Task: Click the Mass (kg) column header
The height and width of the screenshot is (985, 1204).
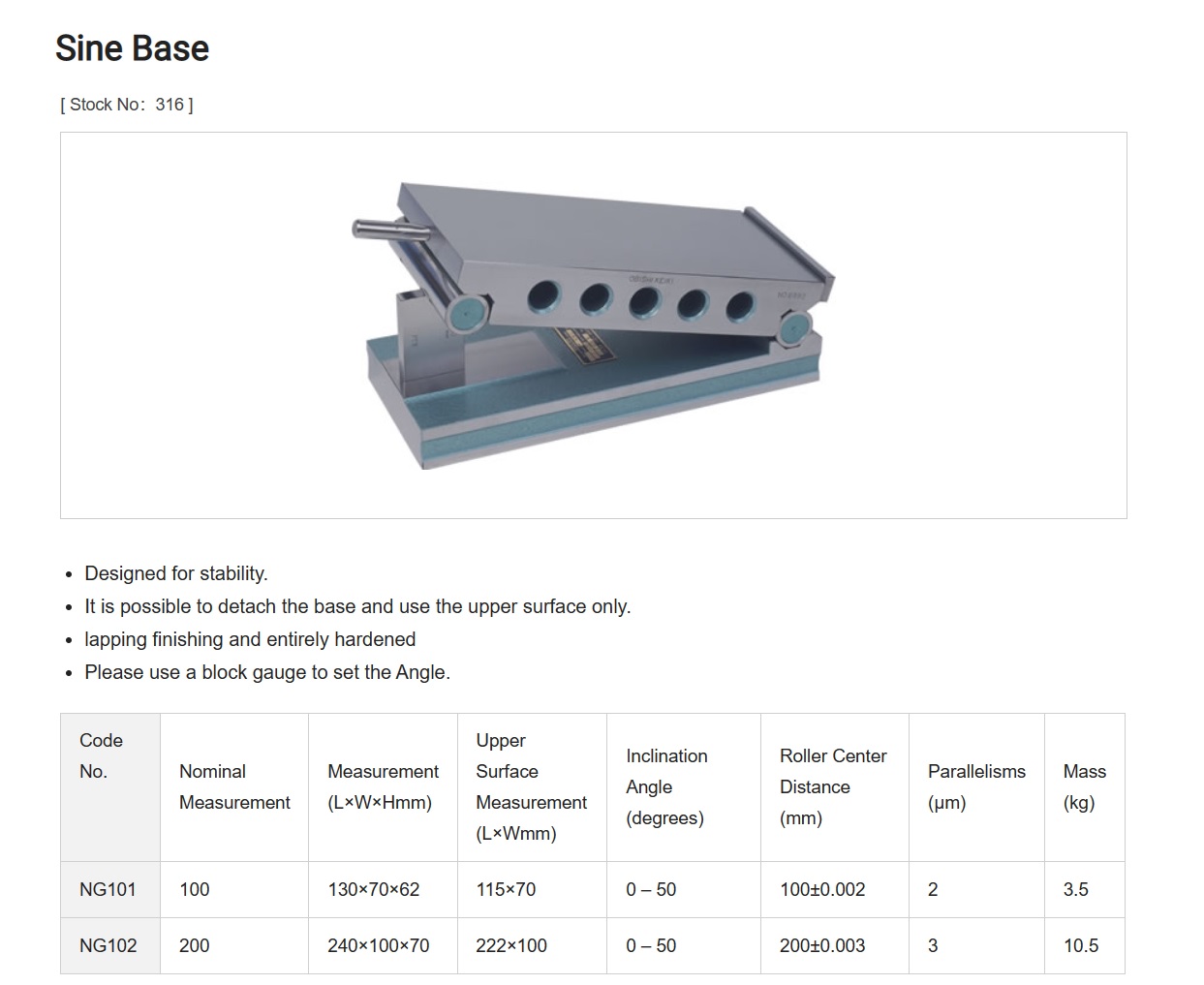Action: click(1084, 786)
